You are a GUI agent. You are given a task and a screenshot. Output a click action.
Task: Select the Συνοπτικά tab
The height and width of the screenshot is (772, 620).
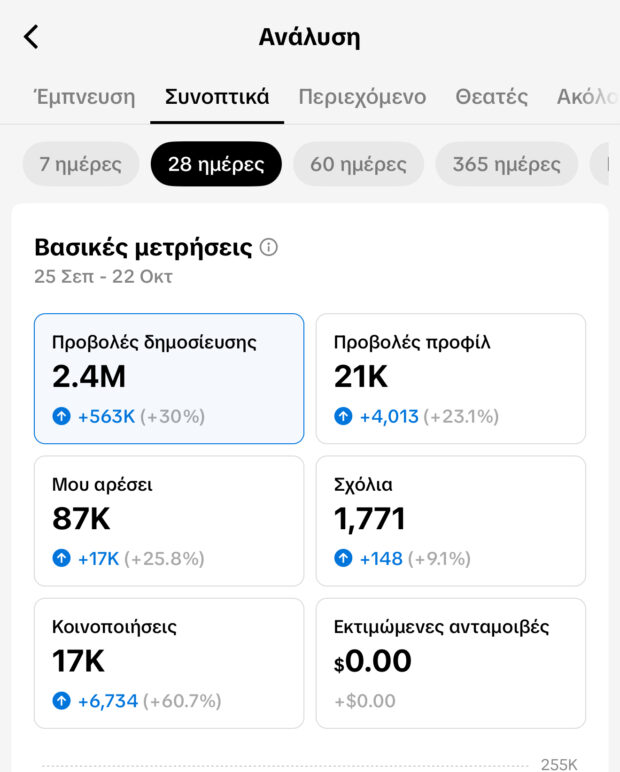point(217,97)
